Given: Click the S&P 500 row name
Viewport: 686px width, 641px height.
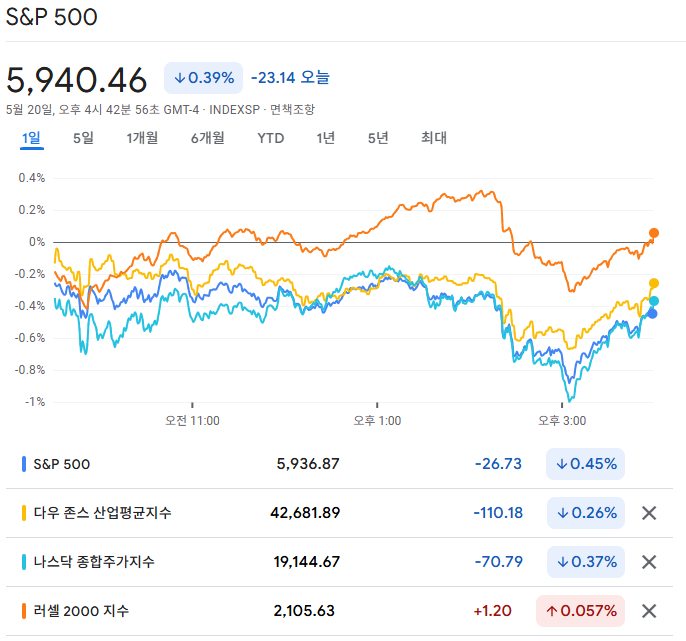Looking at the screenshot, I should tap(62, 464).
